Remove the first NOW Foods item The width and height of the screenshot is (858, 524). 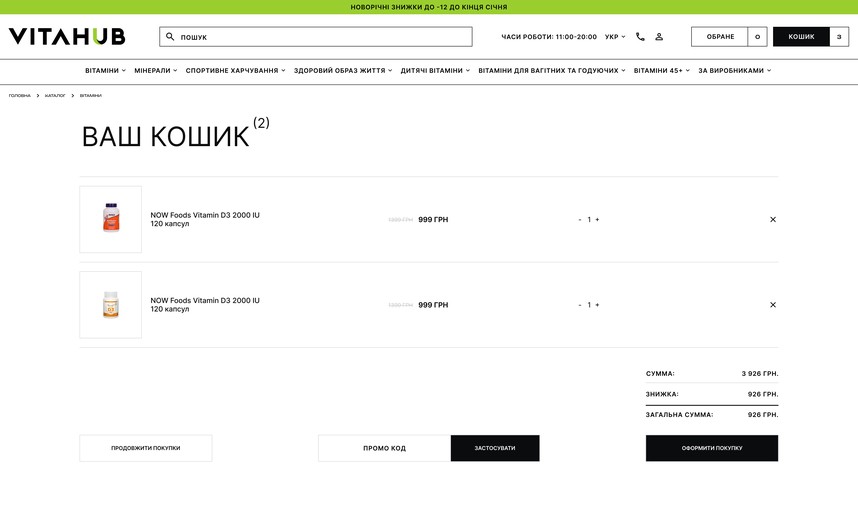click(773, 219)
